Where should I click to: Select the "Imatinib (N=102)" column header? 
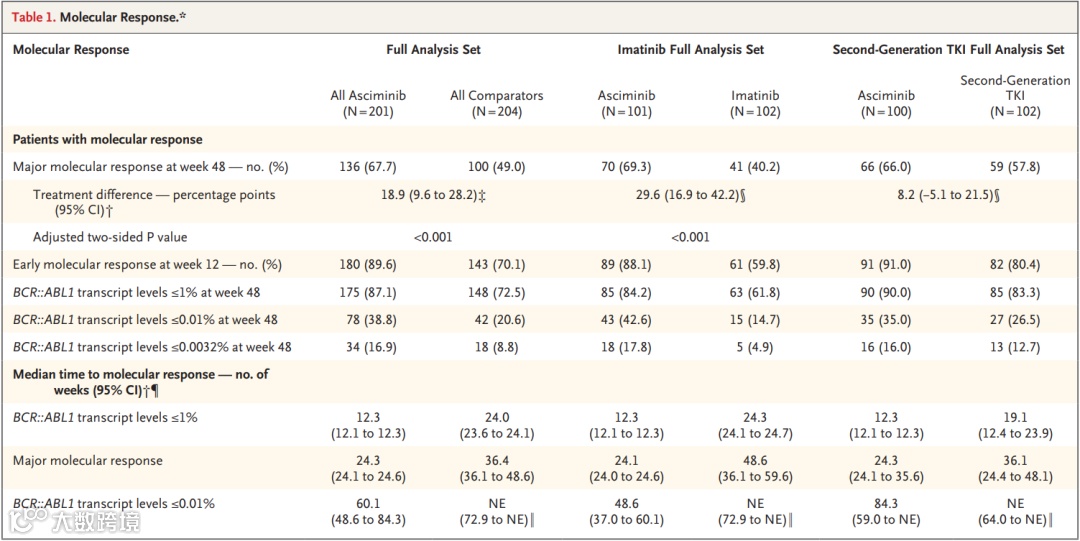755,104
